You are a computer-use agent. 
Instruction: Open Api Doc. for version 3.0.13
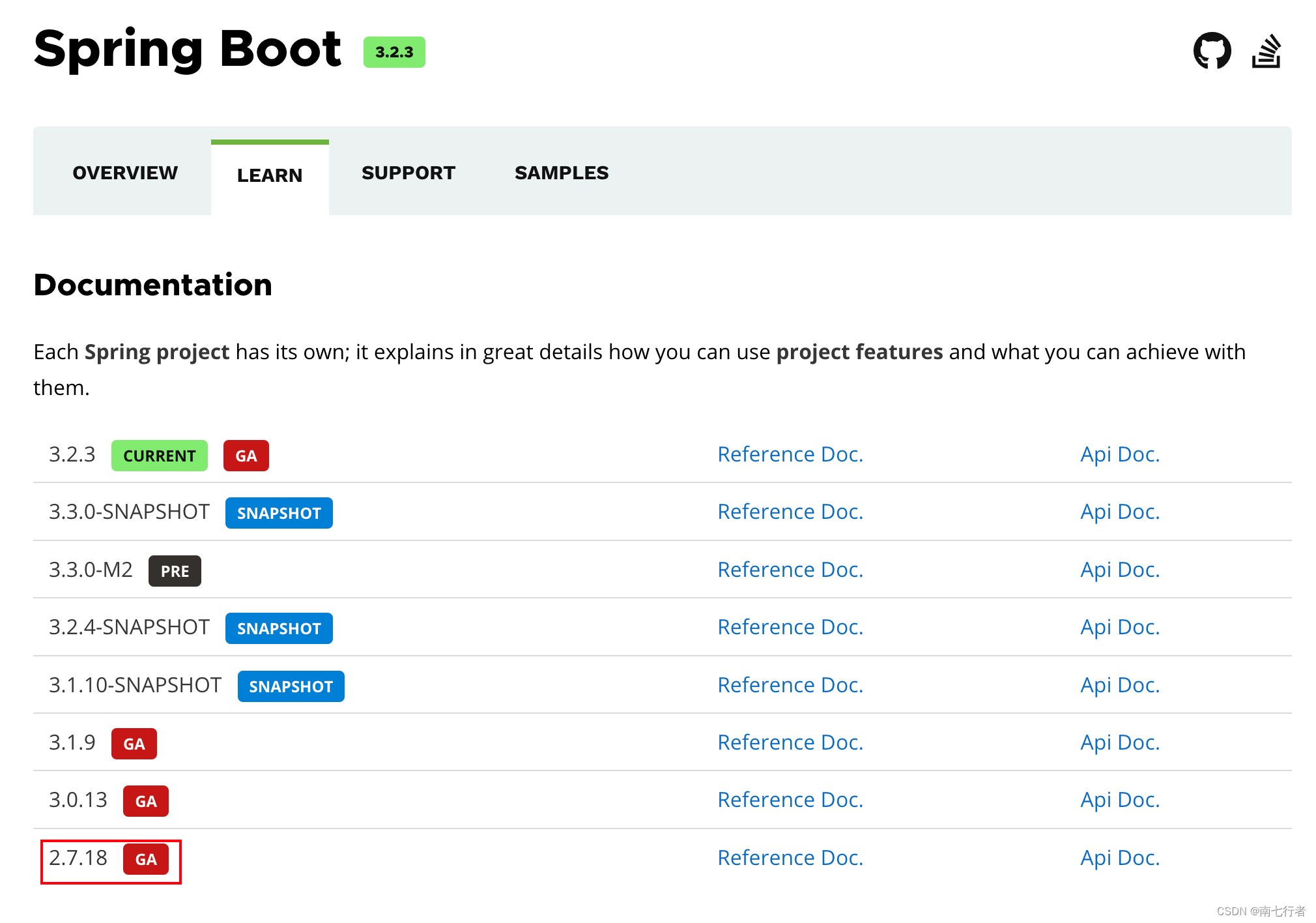[1120, 800]
